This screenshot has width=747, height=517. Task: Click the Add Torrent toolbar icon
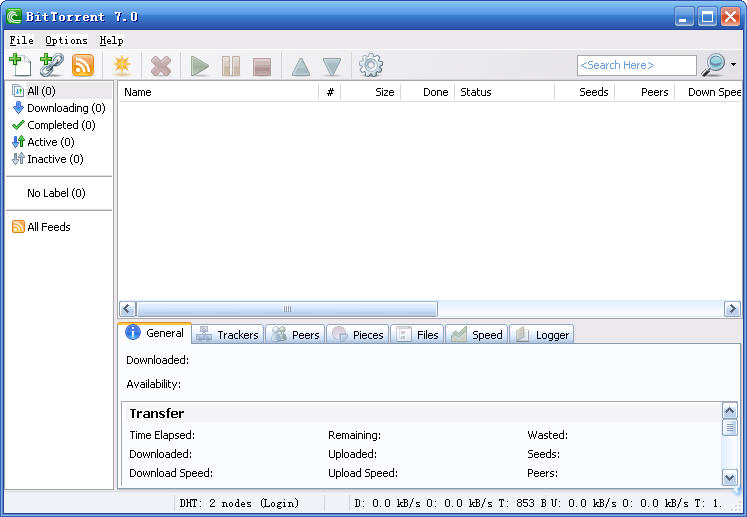click(x=19, y=66)
